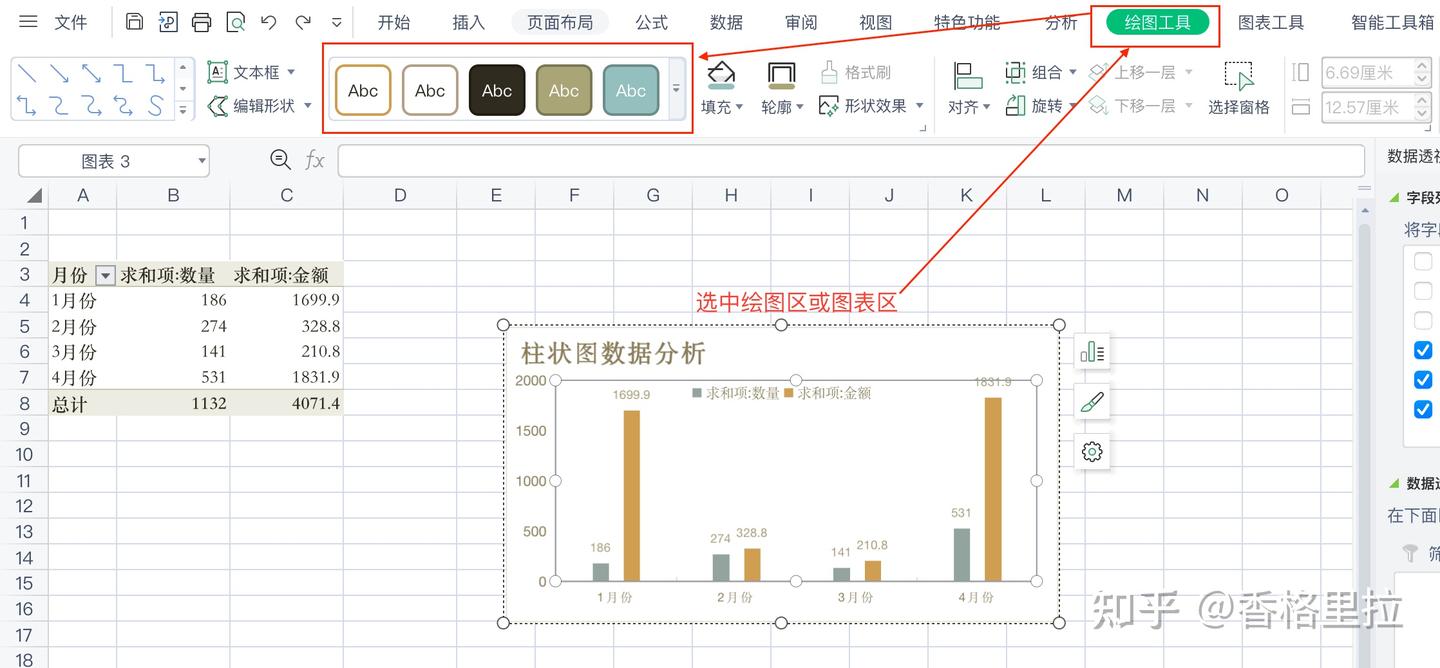The width and height of the screenshot is (1440, 668).
Task: Open the 填充 dropdown arrow
Action: click(x=739, y=107)
